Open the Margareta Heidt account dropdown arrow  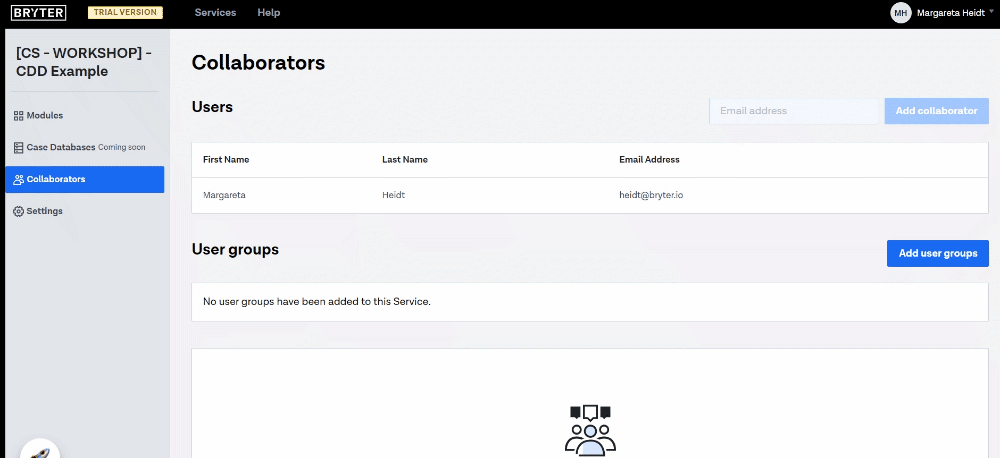pyautogui.click(x=991, y=11)
